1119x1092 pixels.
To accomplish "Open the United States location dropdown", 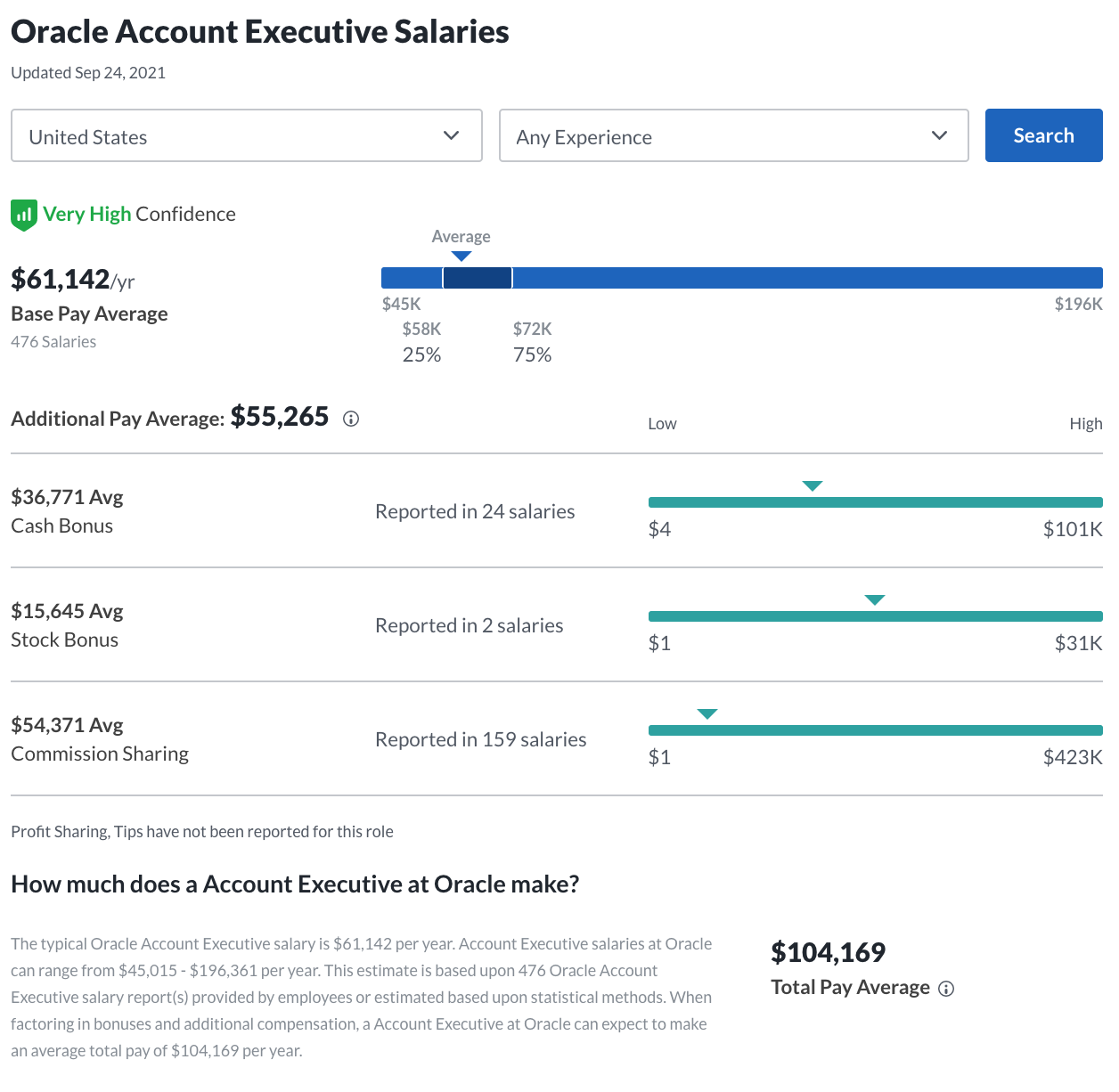I will (x=247, y=135).
